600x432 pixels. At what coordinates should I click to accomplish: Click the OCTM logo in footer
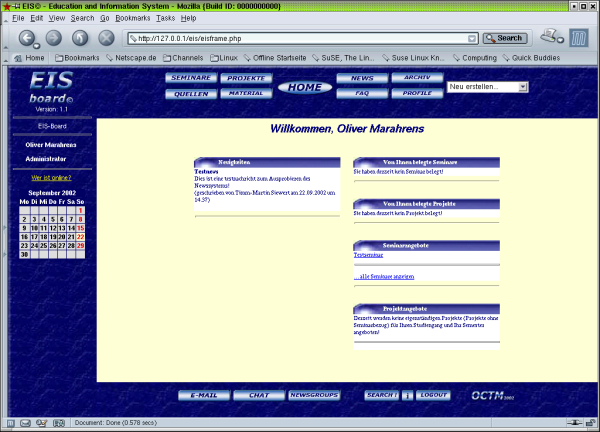click(493, 395)
